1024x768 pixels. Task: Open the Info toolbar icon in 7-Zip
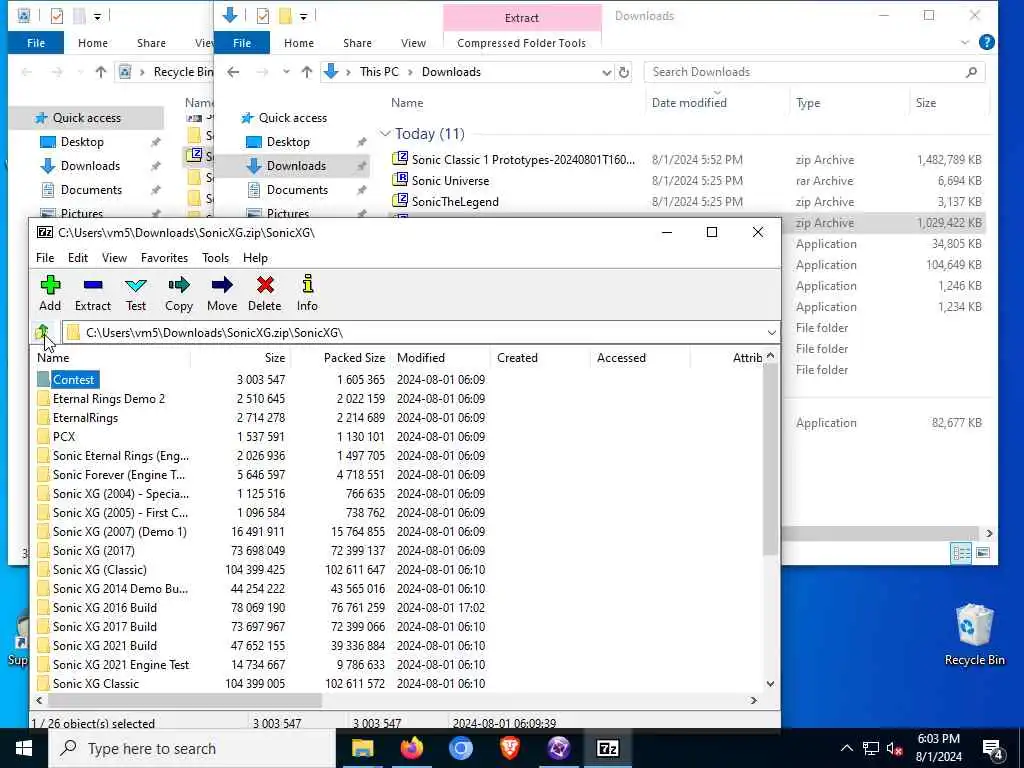tap(307, 293)
